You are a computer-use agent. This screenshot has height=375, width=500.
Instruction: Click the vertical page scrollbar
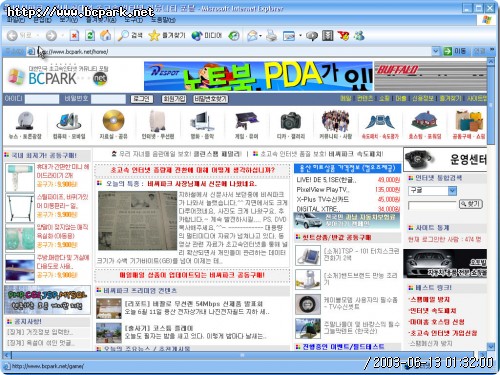(x=491, y=105)
